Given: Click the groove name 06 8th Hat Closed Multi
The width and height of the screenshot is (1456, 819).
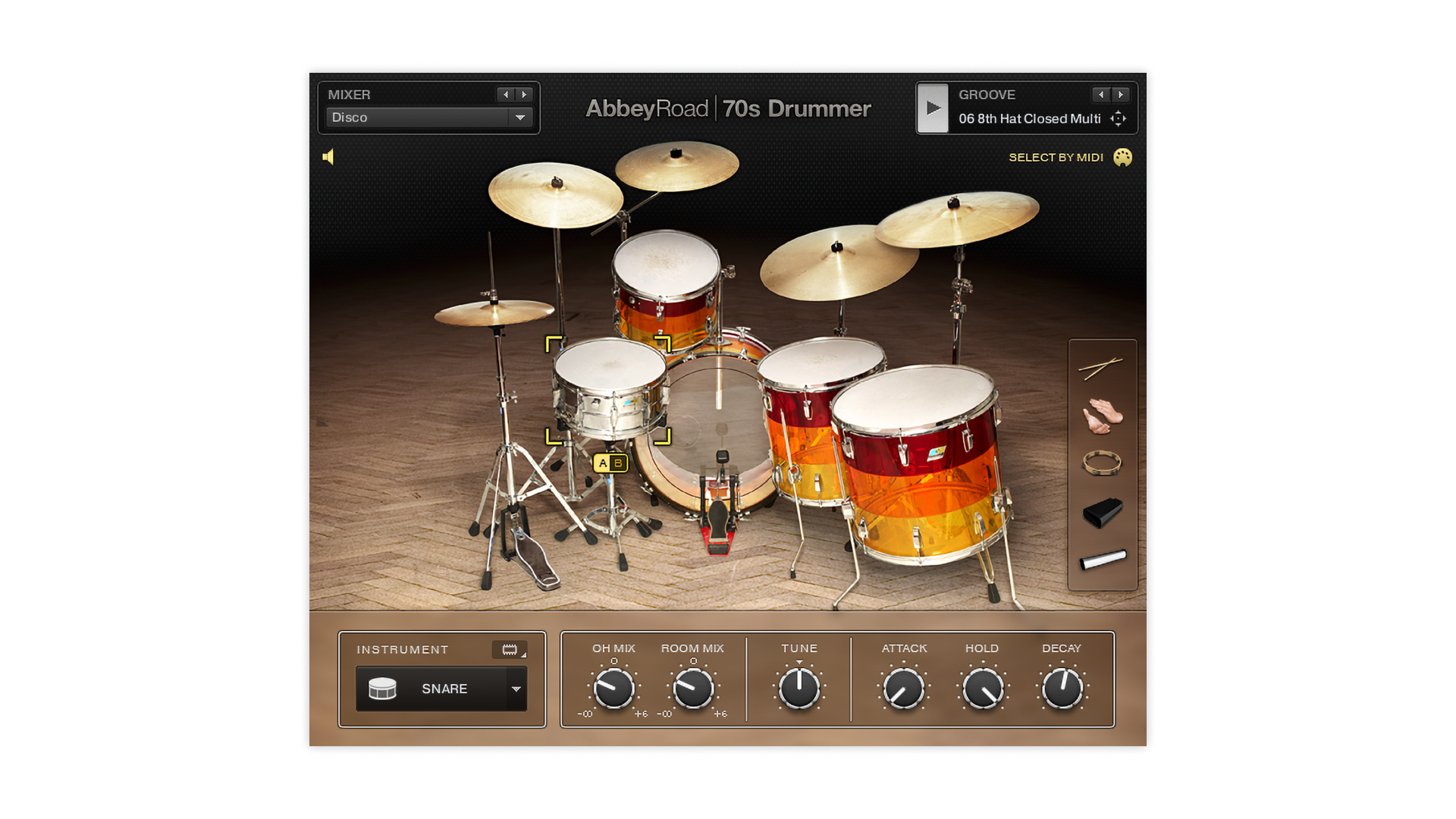Looking at the screenshot, I should 1029,118.
